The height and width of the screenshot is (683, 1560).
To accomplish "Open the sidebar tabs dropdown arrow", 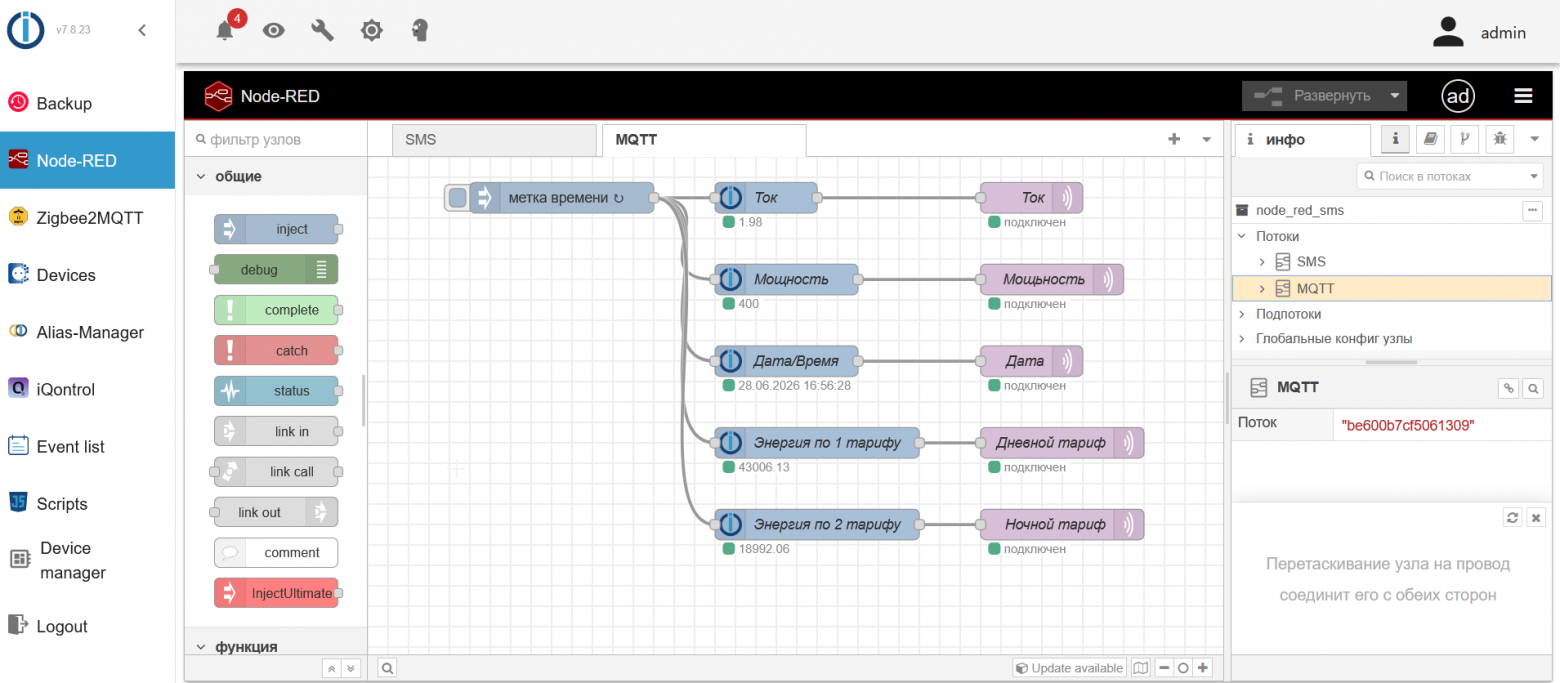I will [1535, 140].
